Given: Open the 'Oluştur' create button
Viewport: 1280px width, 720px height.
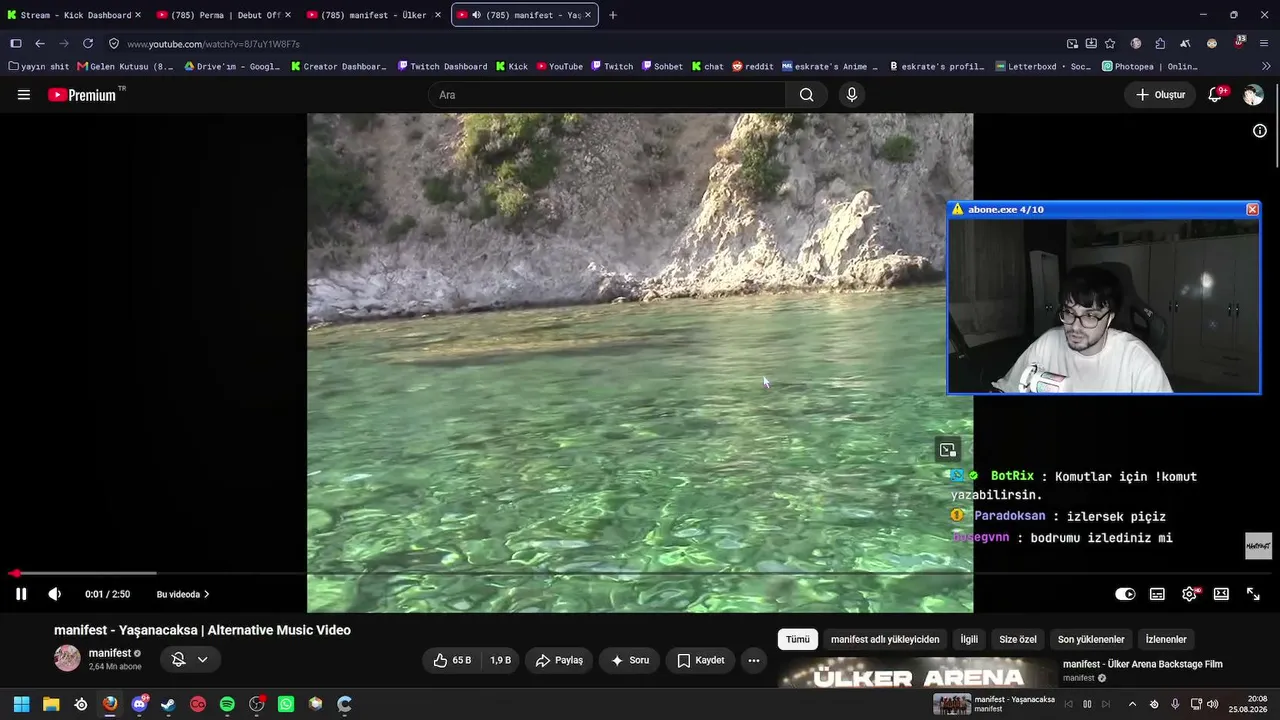Looking at the screenshot, I should coord(1160,95).
